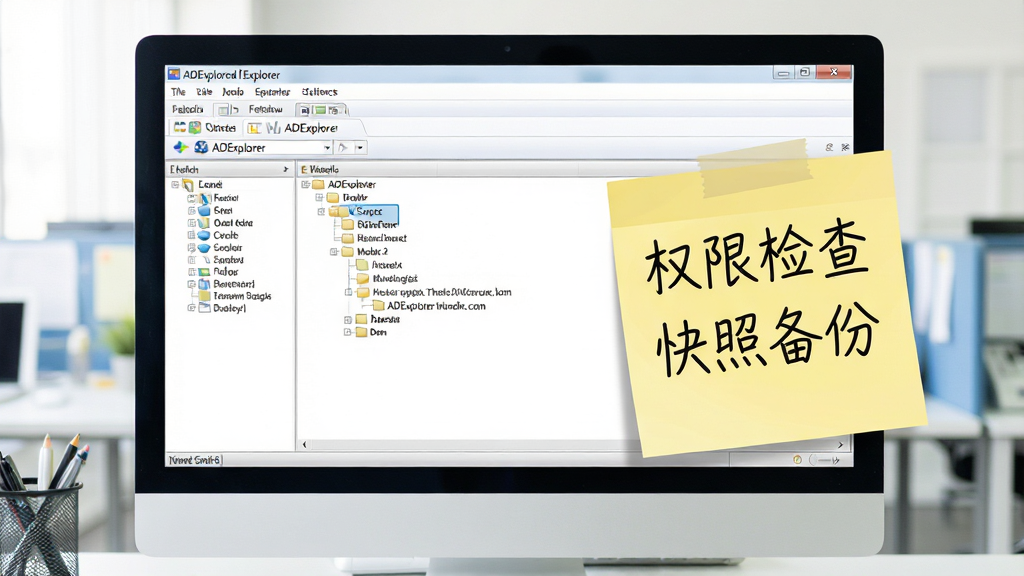Click the icon beside 'Dualoyrl'
This screenshot has width=1024, height=576.
point(204,308)
